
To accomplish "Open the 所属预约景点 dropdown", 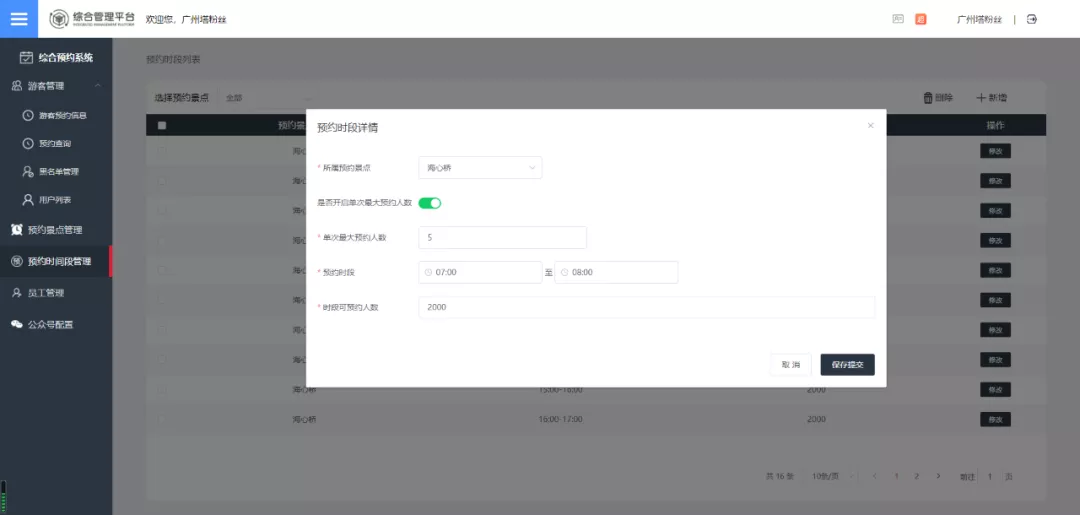I will [x=480, y=167].
